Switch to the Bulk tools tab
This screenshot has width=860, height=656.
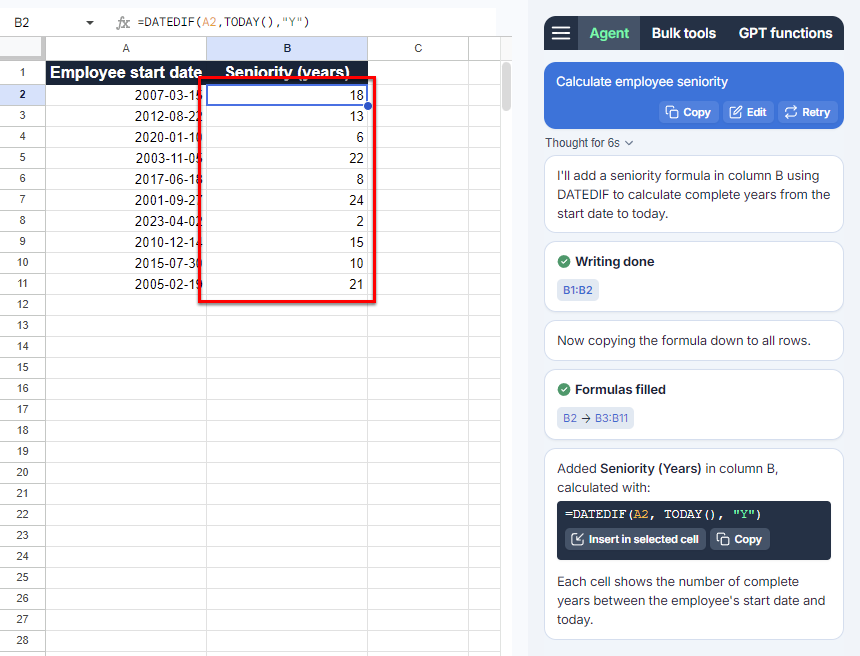click(x=683, y=33)
